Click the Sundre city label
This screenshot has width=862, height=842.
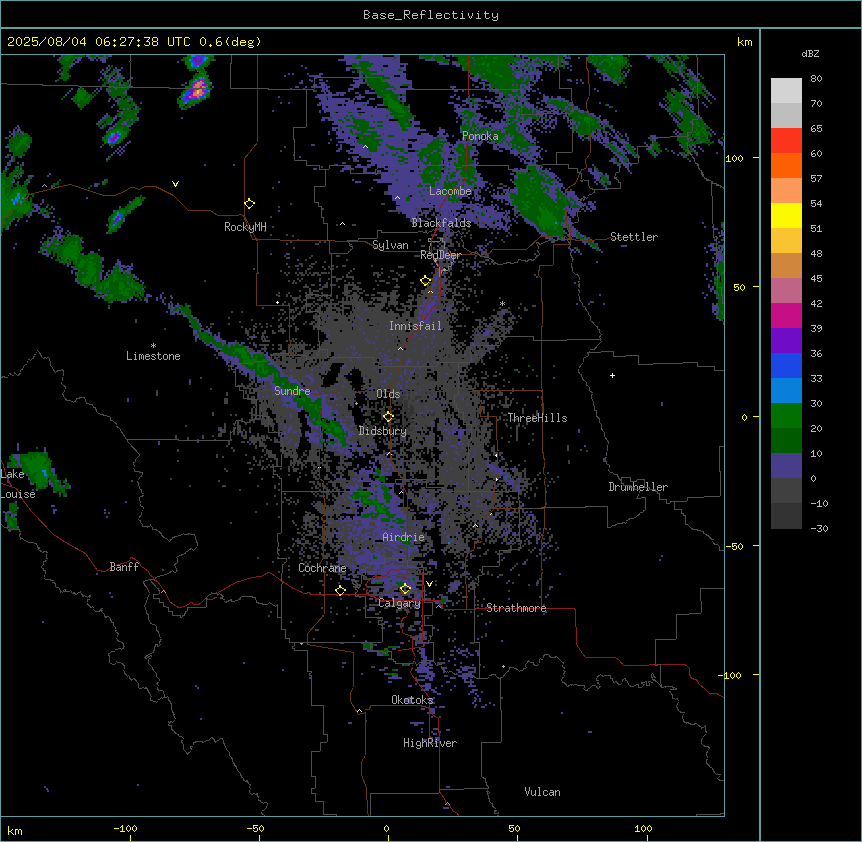point(292,391)
